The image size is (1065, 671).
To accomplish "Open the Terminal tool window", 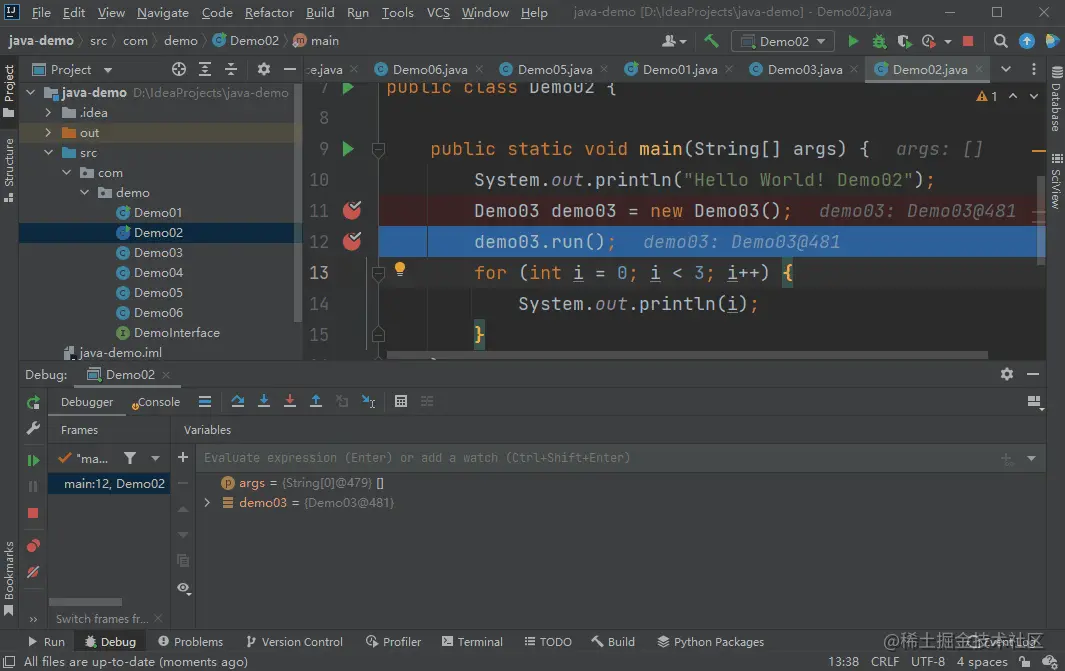I will coord(470,642).
